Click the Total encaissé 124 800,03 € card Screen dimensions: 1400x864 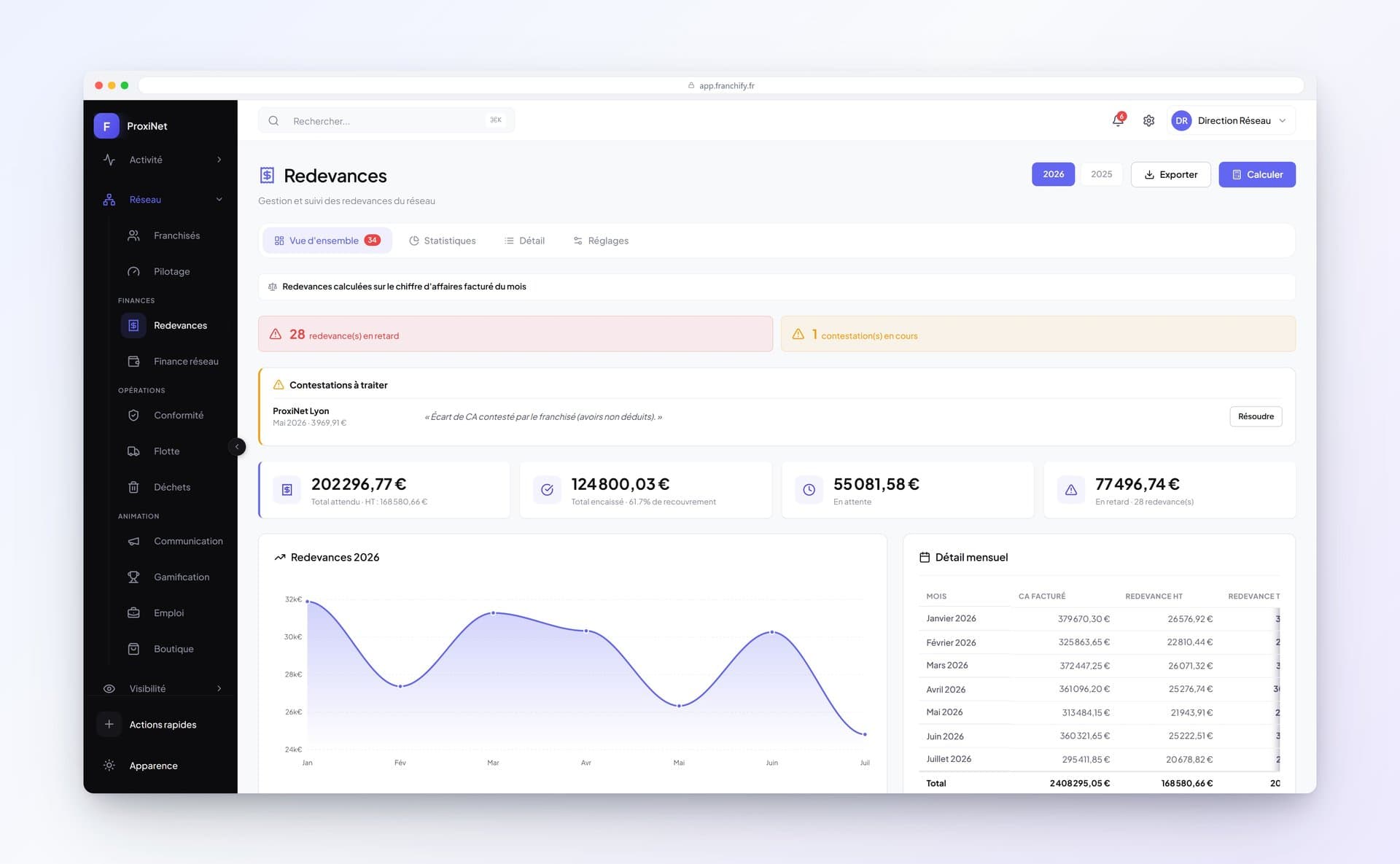[x=646, y=490]
